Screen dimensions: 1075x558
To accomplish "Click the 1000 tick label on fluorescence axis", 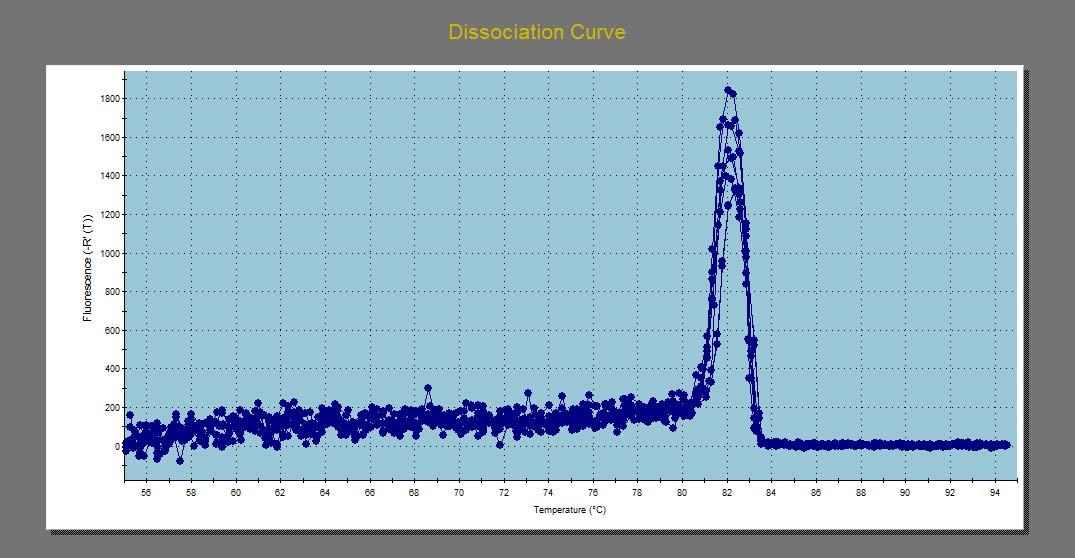I will click(x=108, y=254).
